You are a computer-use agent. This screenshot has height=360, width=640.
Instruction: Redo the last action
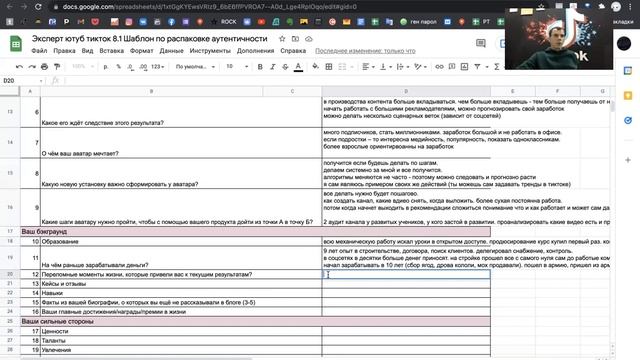pyautogui.click(x=32, y=67)
